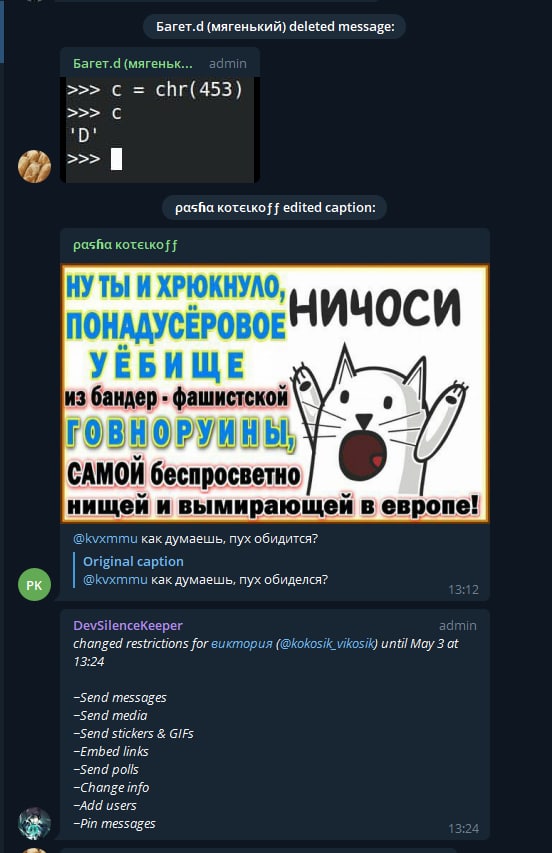Open the green PK profile avatar
Screen dimensions: 552x853
[34, 585]
